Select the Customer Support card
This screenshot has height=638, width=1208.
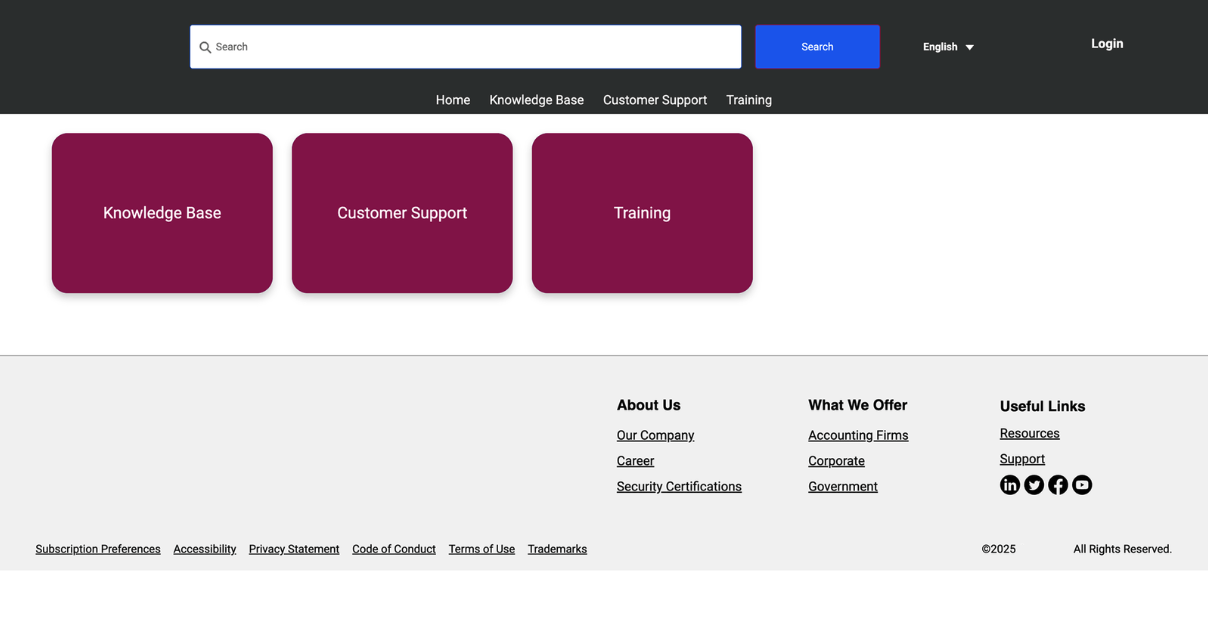pos(402,213)
